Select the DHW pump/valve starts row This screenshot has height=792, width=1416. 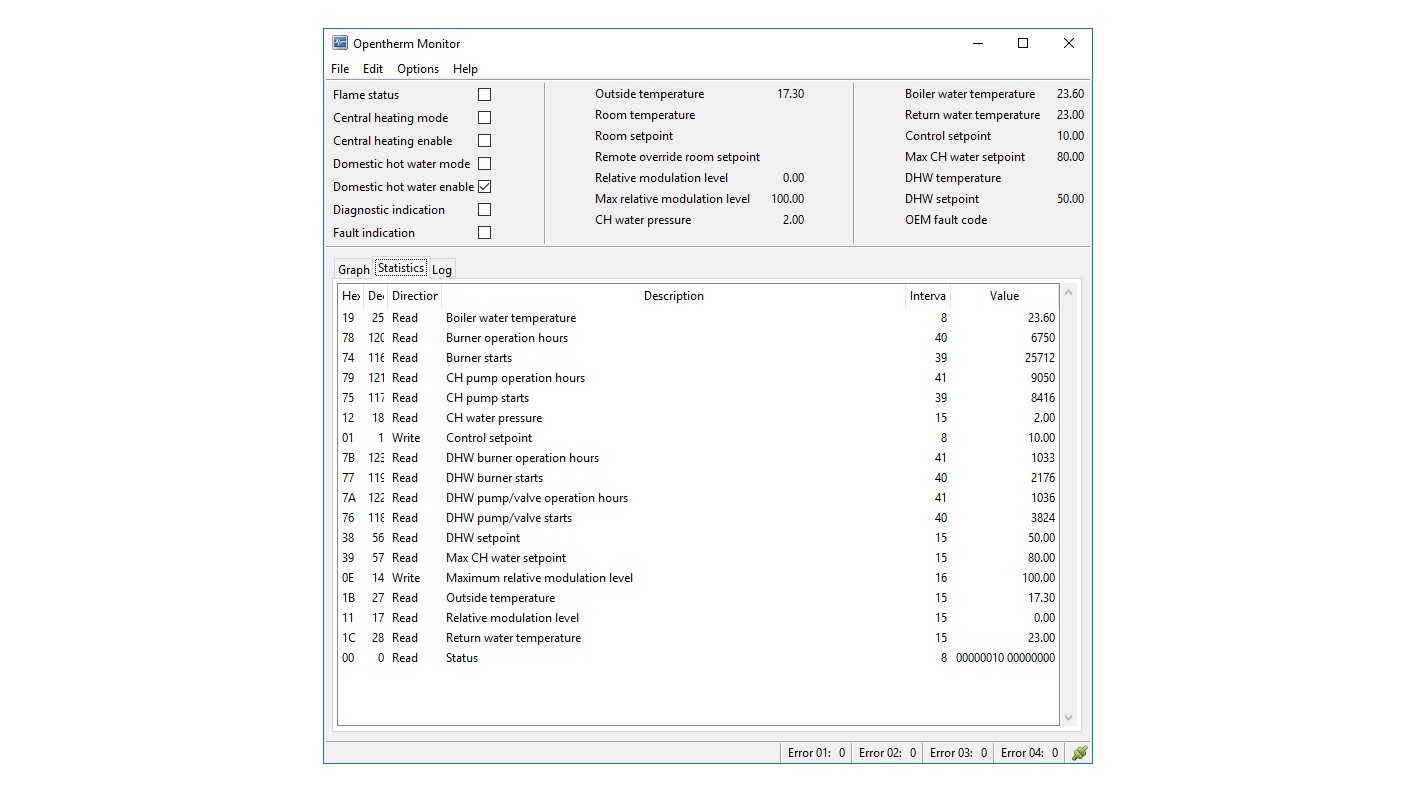tap(698, 518)
